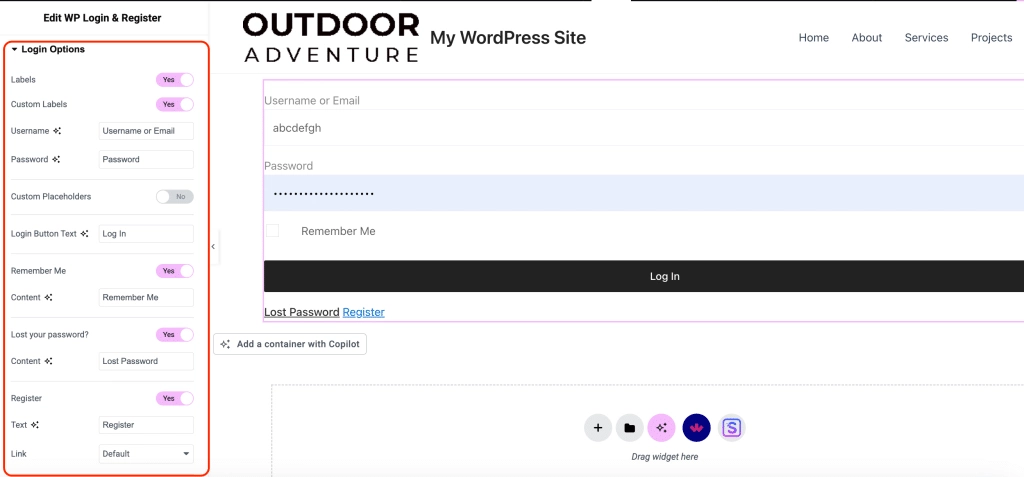Enable the Custom Placeholders toggle

tap(174, 197)
